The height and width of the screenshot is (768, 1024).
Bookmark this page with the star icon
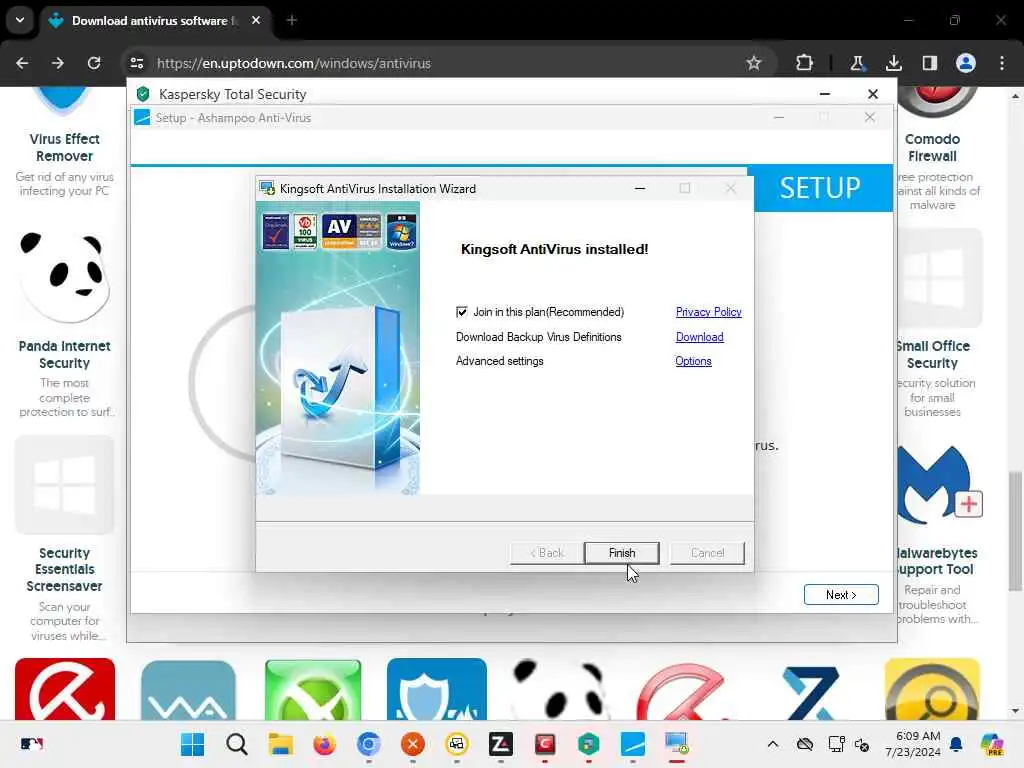pos(754,63)
